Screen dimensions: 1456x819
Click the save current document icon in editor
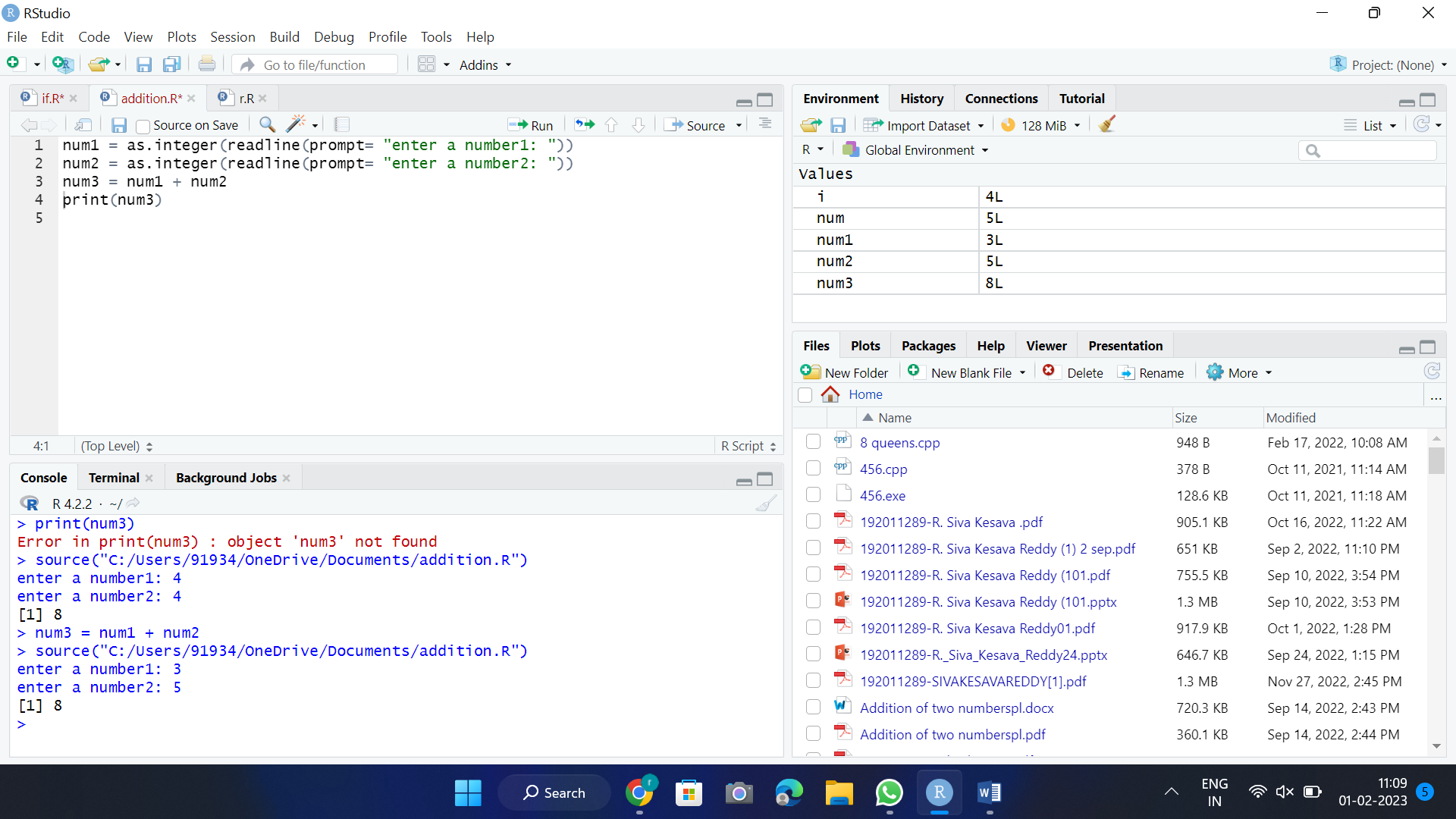[x=119, y=125]
